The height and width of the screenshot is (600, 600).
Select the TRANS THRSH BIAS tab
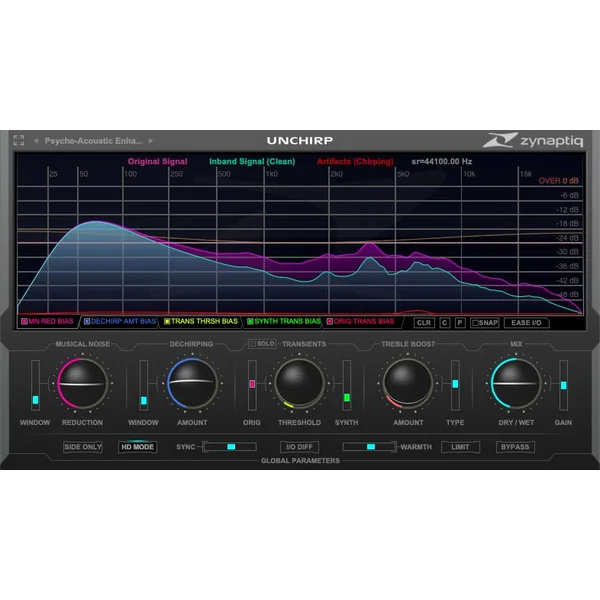coord(201,321)
